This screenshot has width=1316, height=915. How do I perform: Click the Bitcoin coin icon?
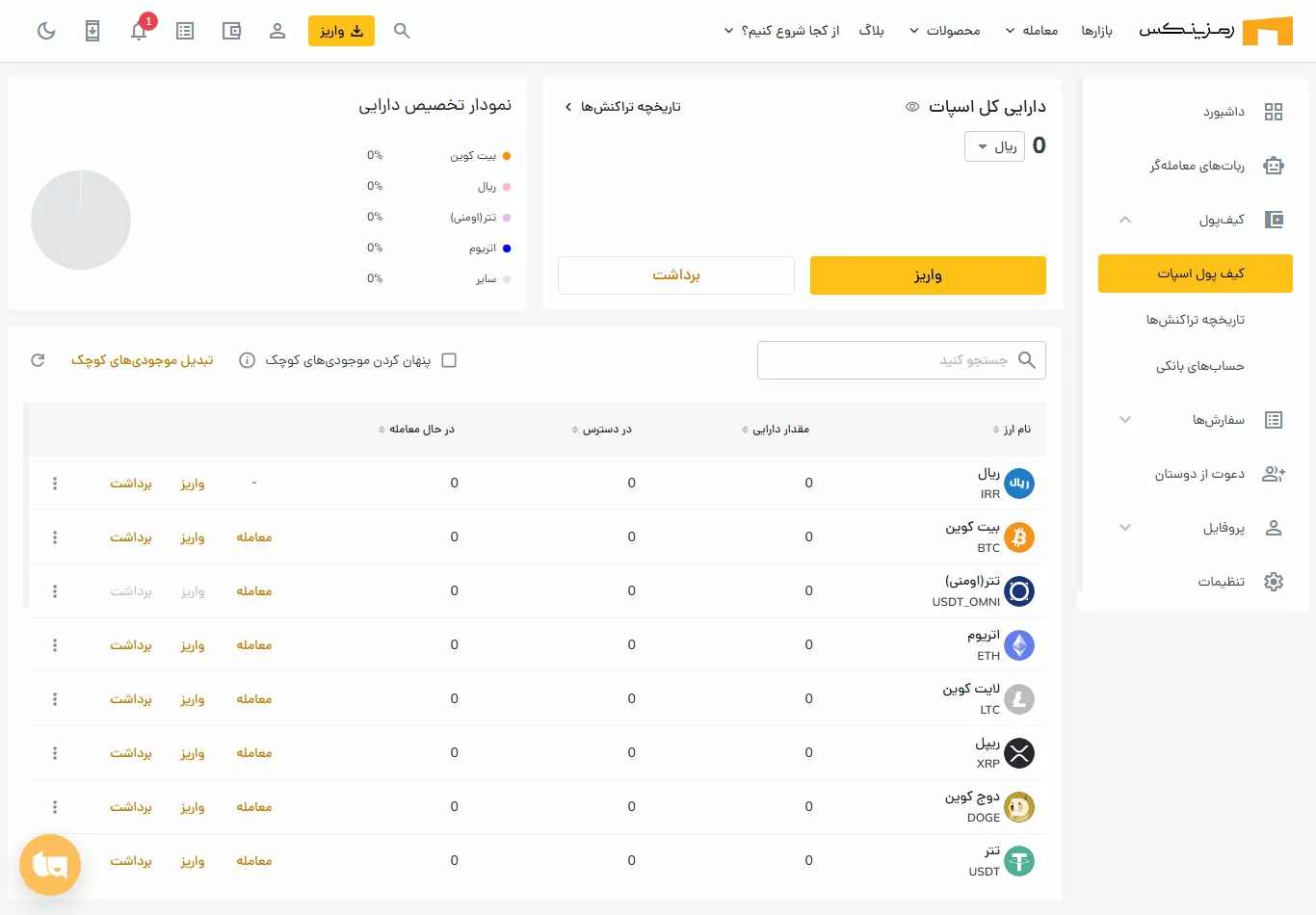(x=1019, y=537)
